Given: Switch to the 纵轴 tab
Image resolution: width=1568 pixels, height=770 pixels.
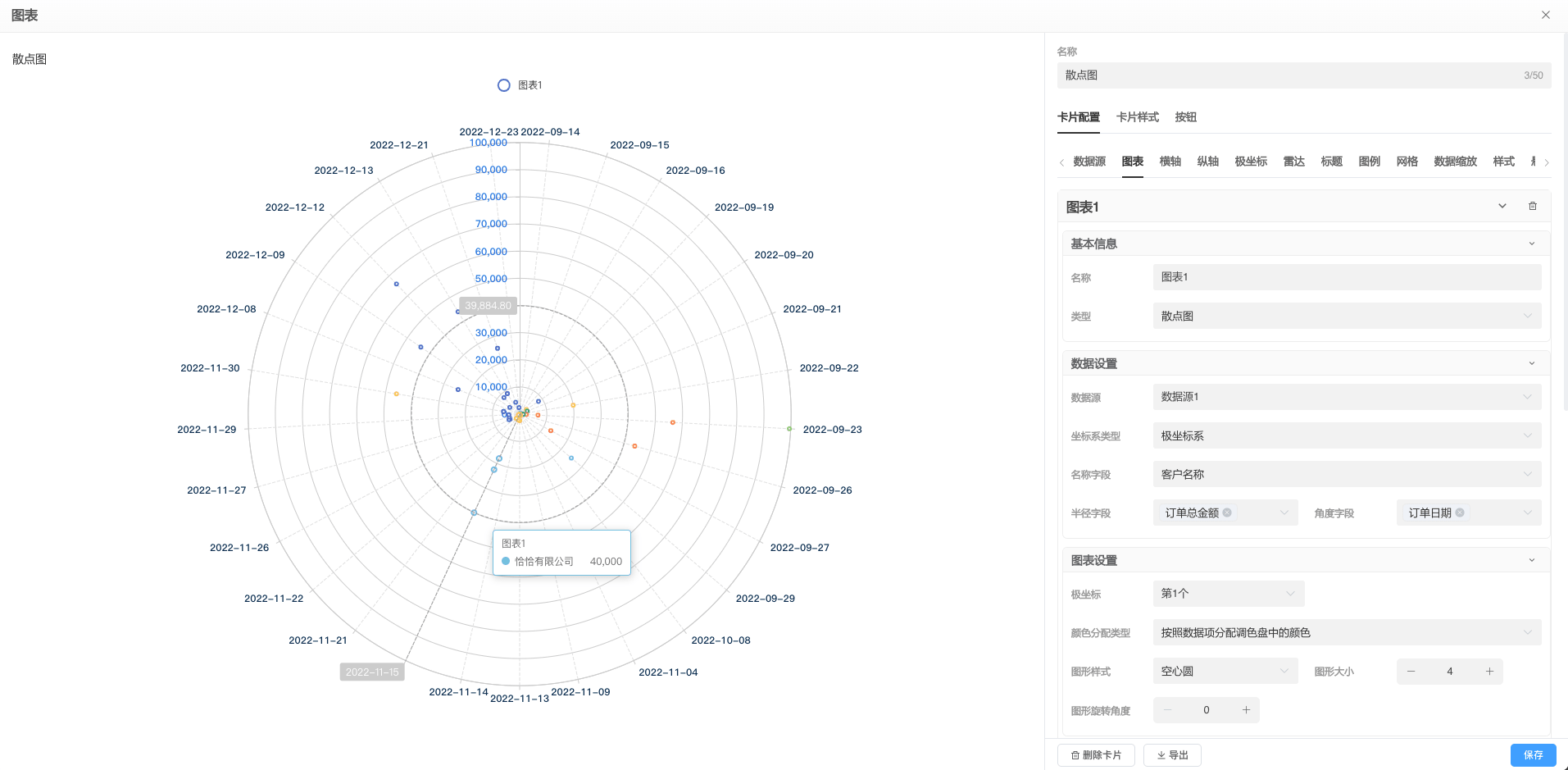Looking at the screenshot, I should pyautogui.click(x=1208, y=162).
